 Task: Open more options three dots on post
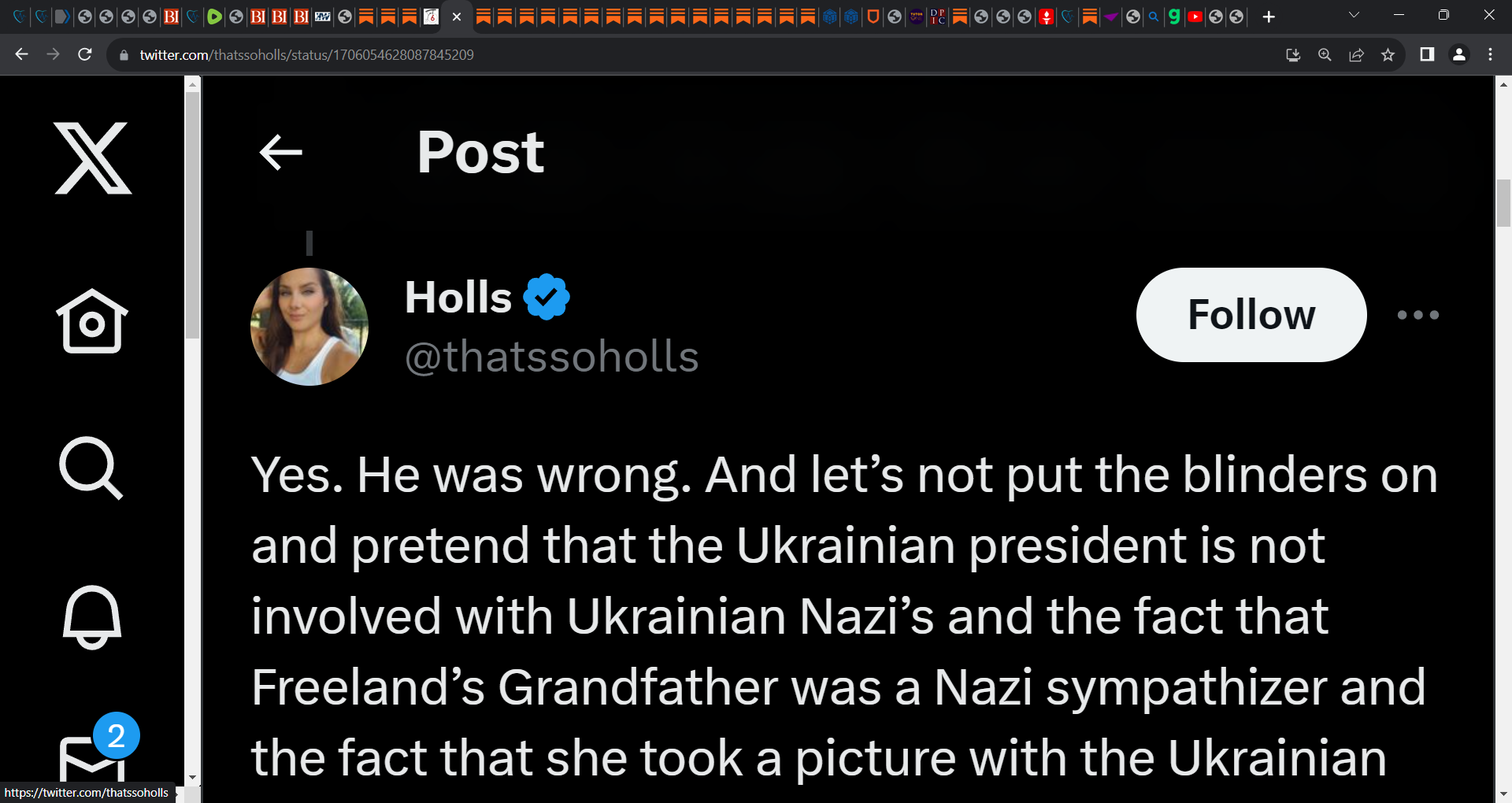(x=1417, y=315)
